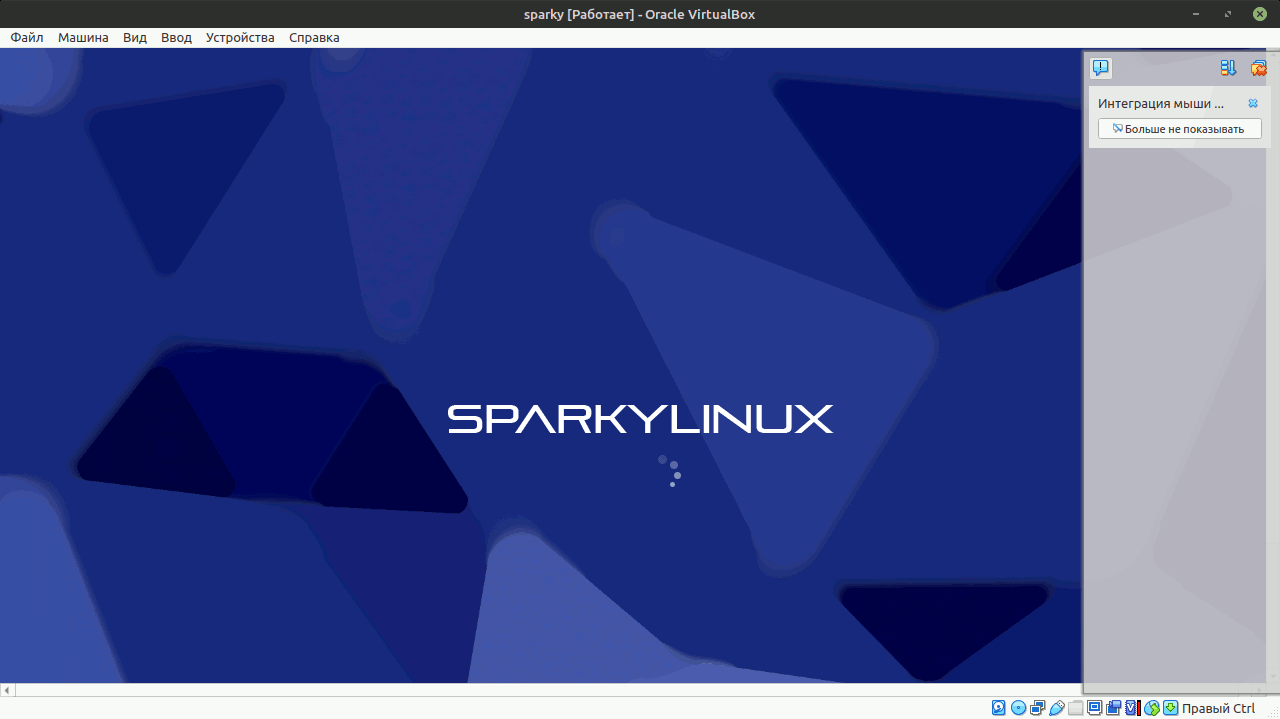Screen dimensions: 1280x719
Task: Minimize the VirtualBox window
Action: (1197, 14)
